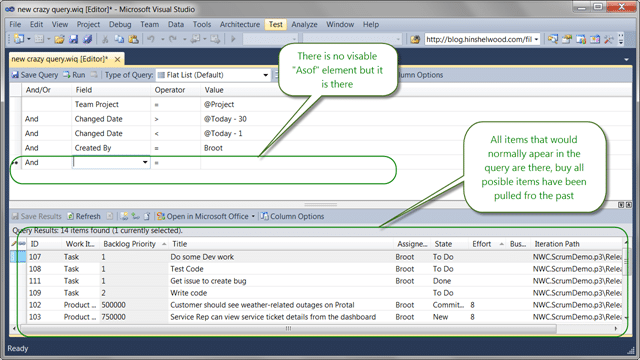640x360 pixels.
Task: Select Service Rep can view service ticket row
Action: pyautogui.click(x=316, y=317)
